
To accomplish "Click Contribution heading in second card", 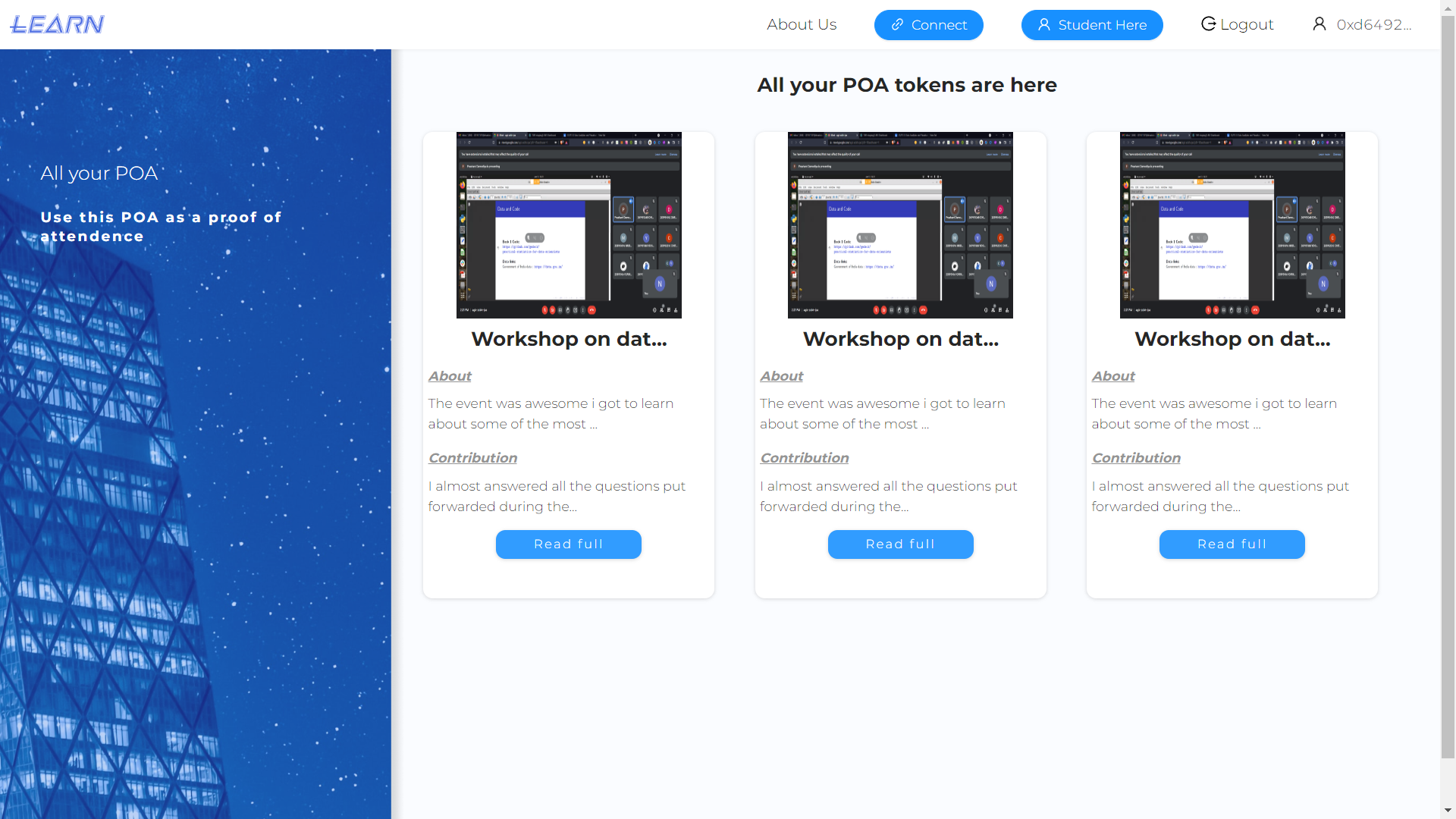I will click(805, 458).
